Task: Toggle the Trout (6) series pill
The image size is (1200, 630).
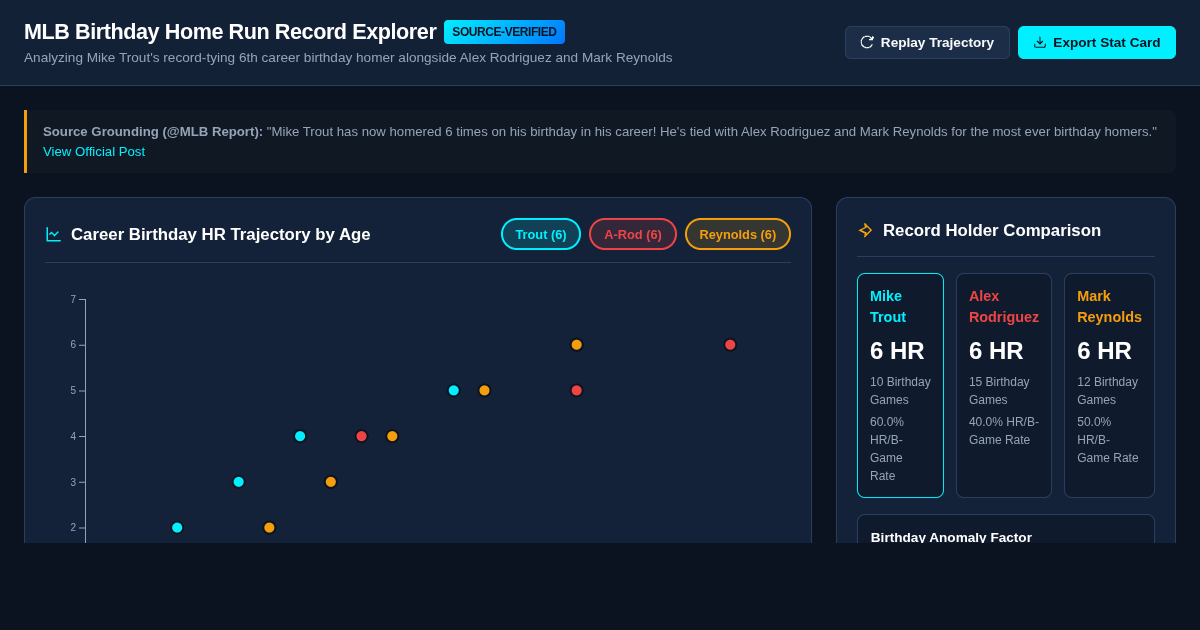Action: click(x=541, y=234)
